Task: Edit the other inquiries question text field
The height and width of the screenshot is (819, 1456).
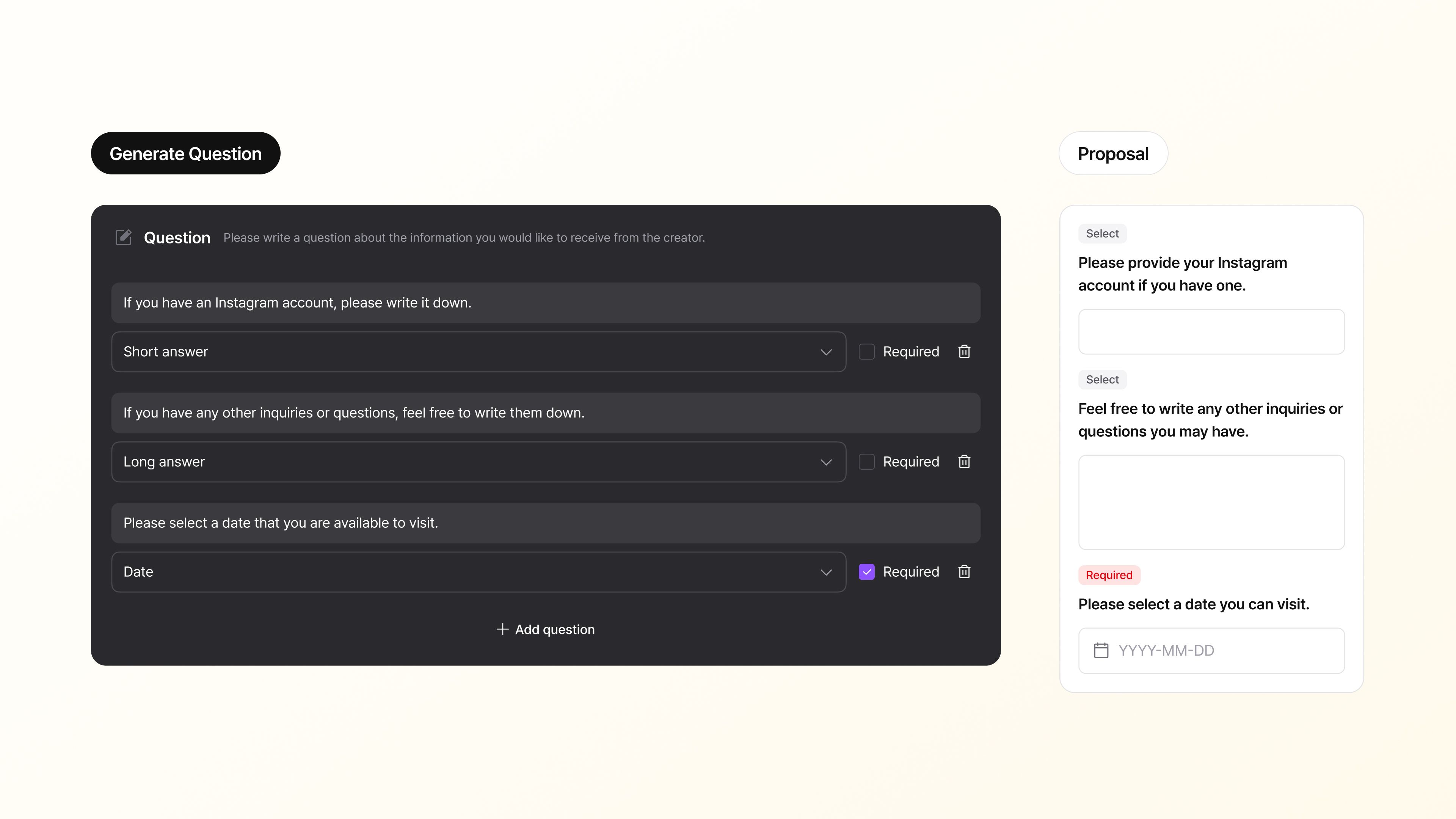Action: tap(546, 413)
